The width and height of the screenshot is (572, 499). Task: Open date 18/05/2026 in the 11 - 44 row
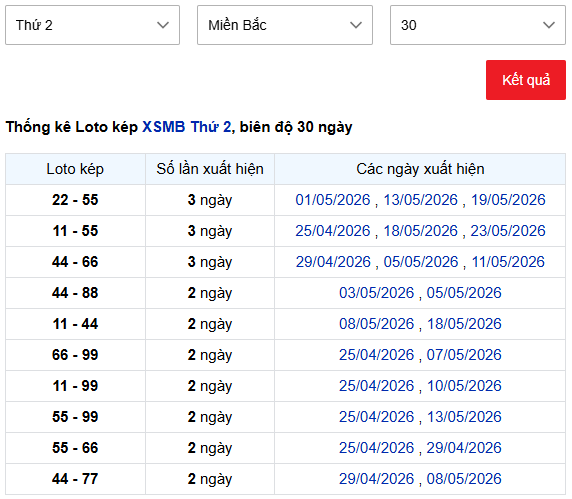(464, 324)
